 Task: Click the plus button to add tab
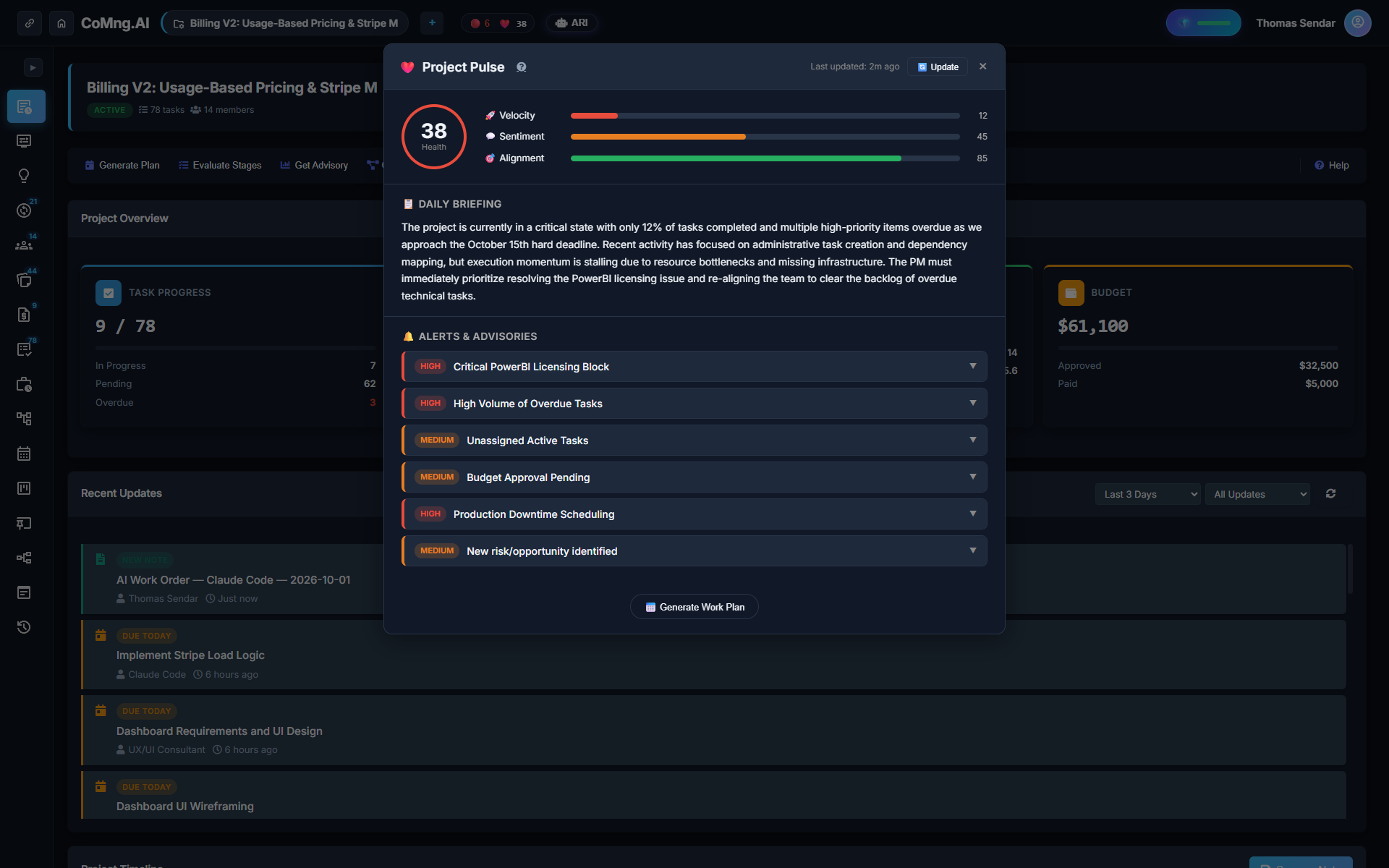[432, 23]
